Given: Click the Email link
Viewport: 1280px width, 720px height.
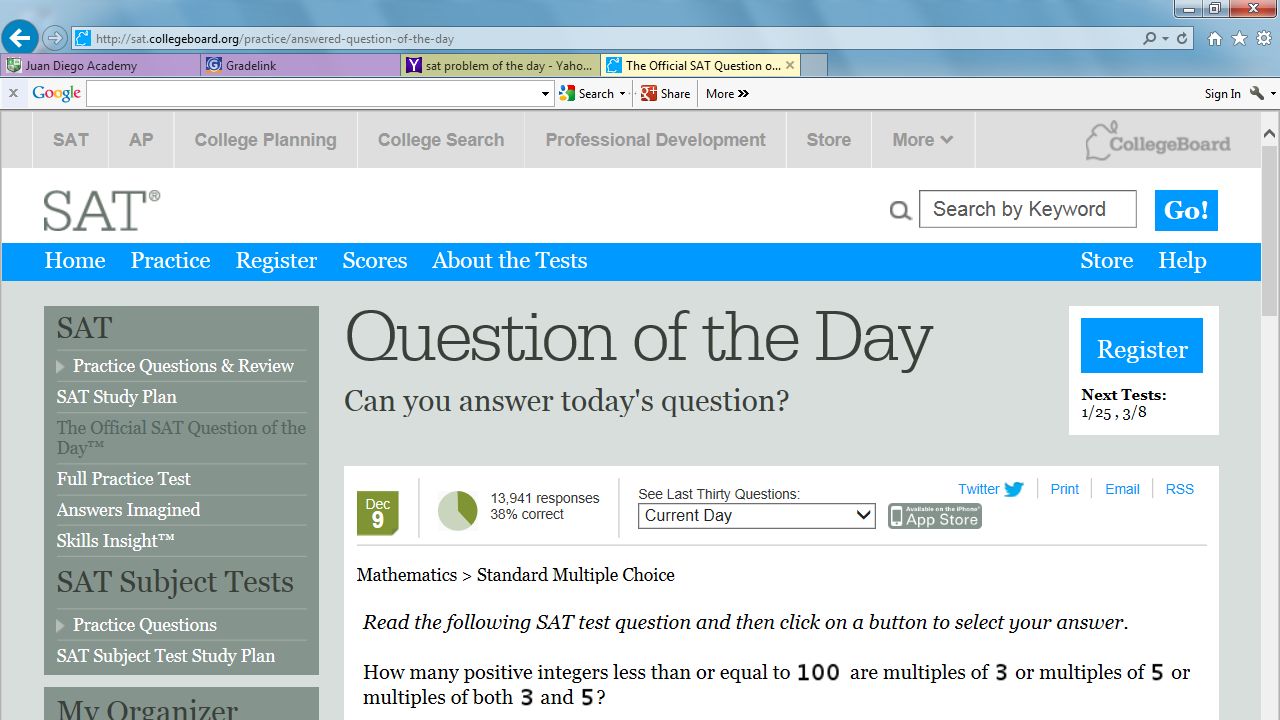Looking at the screenshot, I should [1122, 489].
